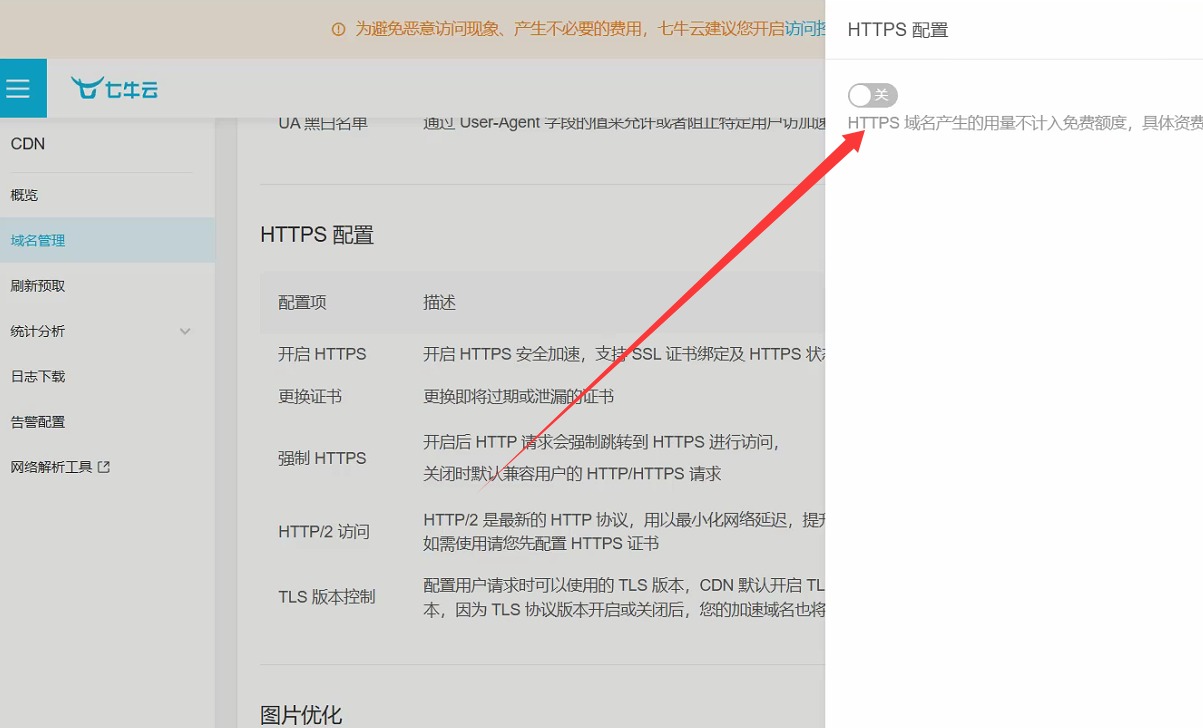Click the warning icon in the top banner

(x=338, y=29)
